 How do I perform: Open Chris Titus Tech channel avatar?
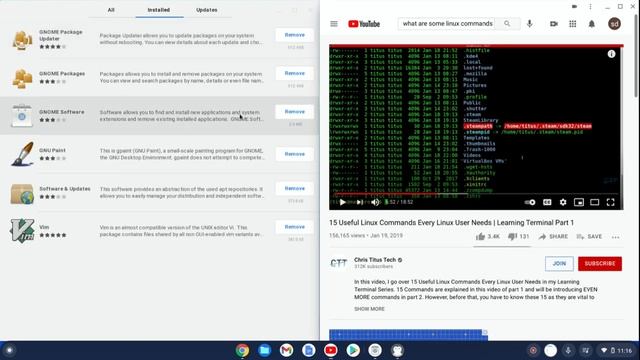[x=338, y=263]
